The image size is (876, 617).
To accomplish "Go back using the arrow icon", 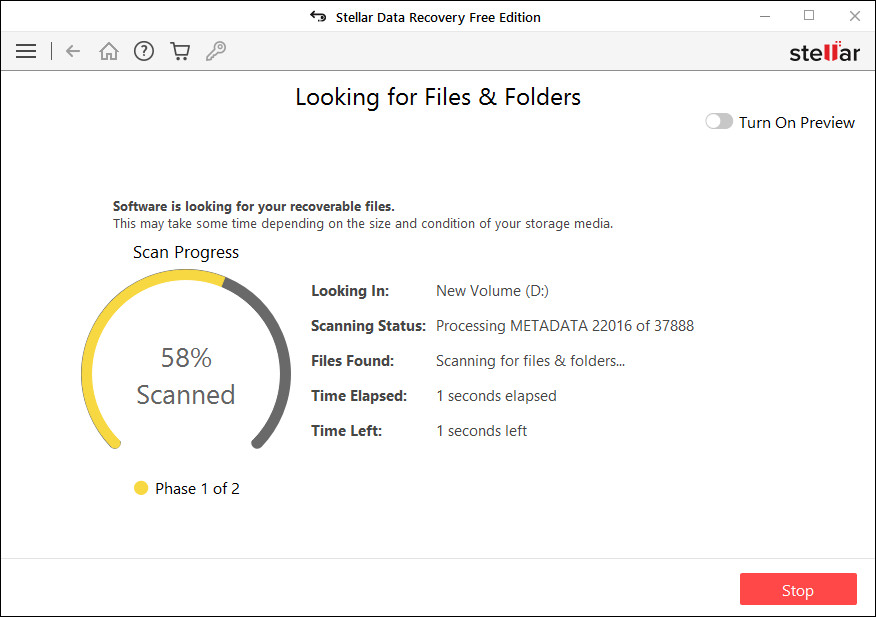I will click(x=73, y=51).
